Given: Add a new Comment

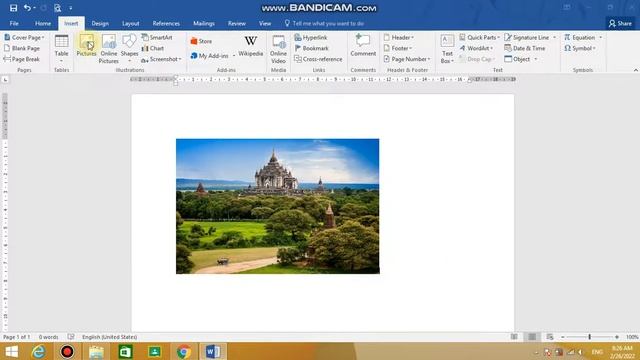Looking at the screenshot, I should pos(363,45).
